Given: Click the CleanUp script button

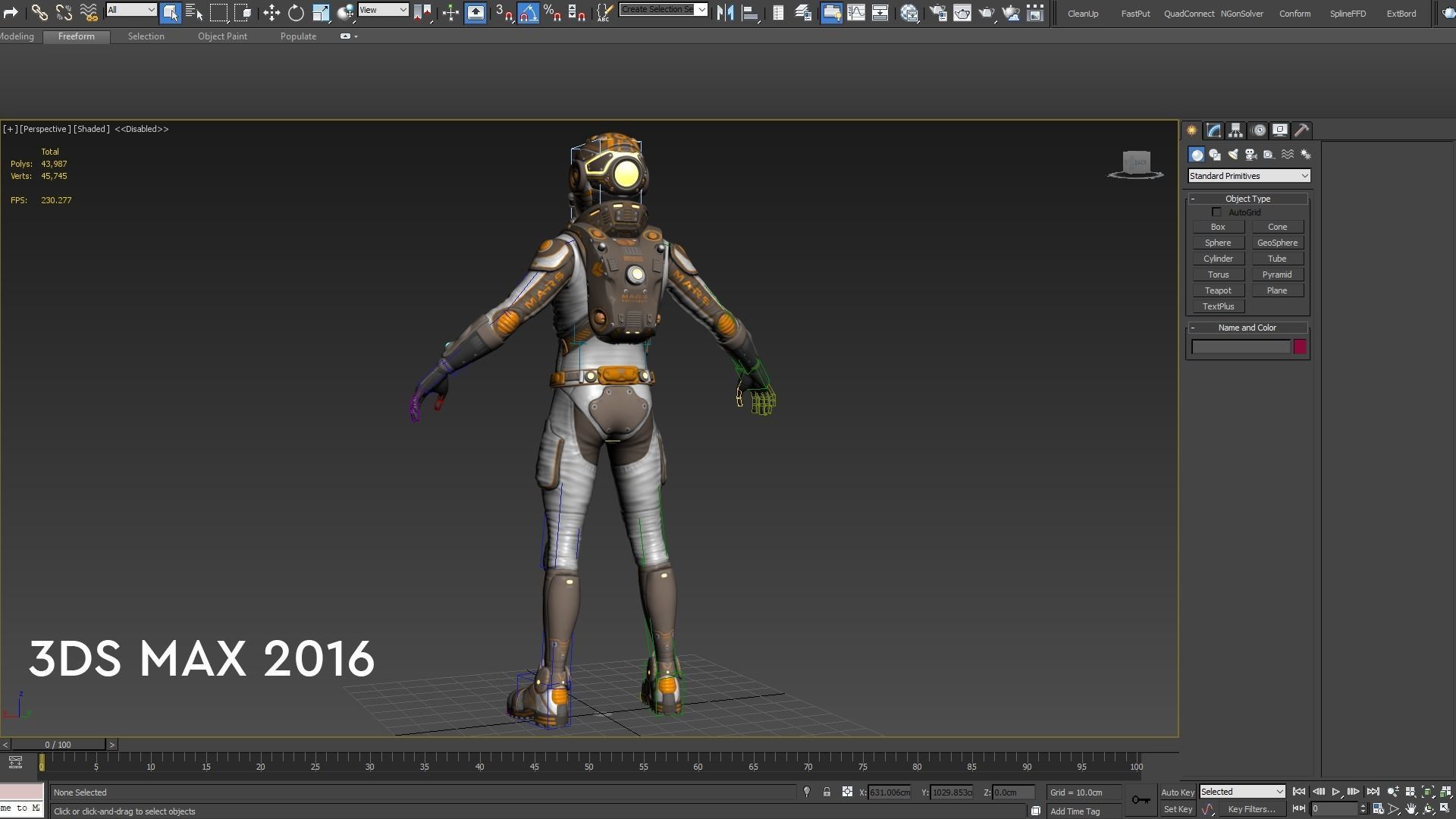Looking at the screenshot, I should click(1082, 14).
